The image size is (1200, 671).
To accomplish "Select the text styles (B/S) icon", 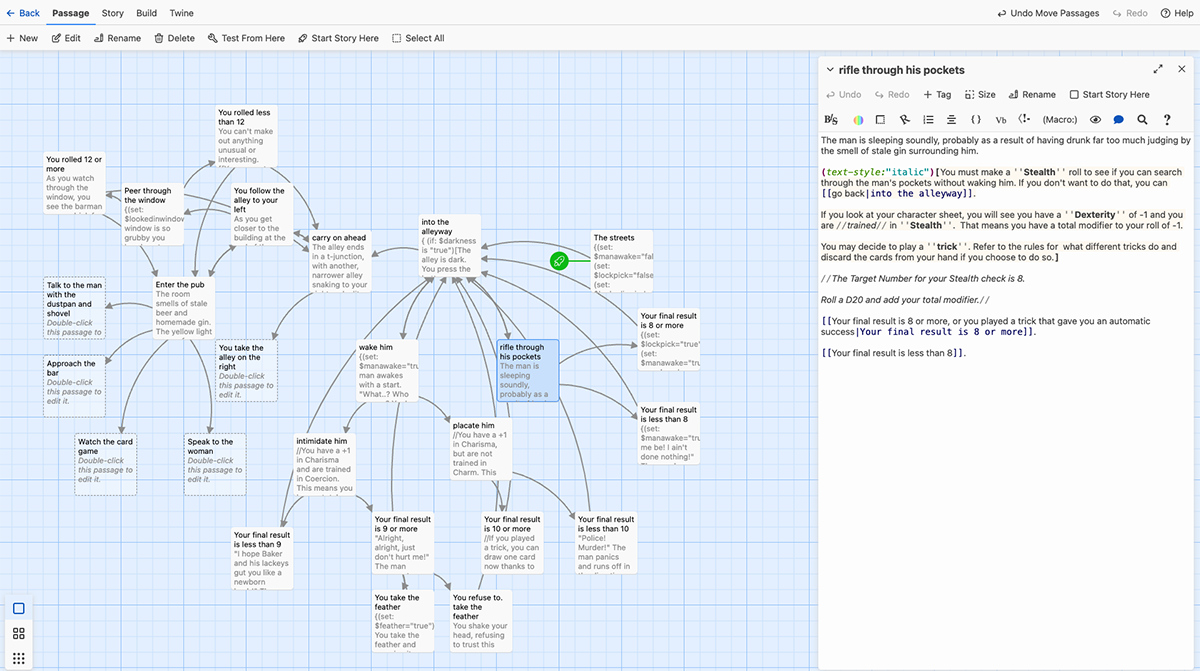I will click(831, 119).
